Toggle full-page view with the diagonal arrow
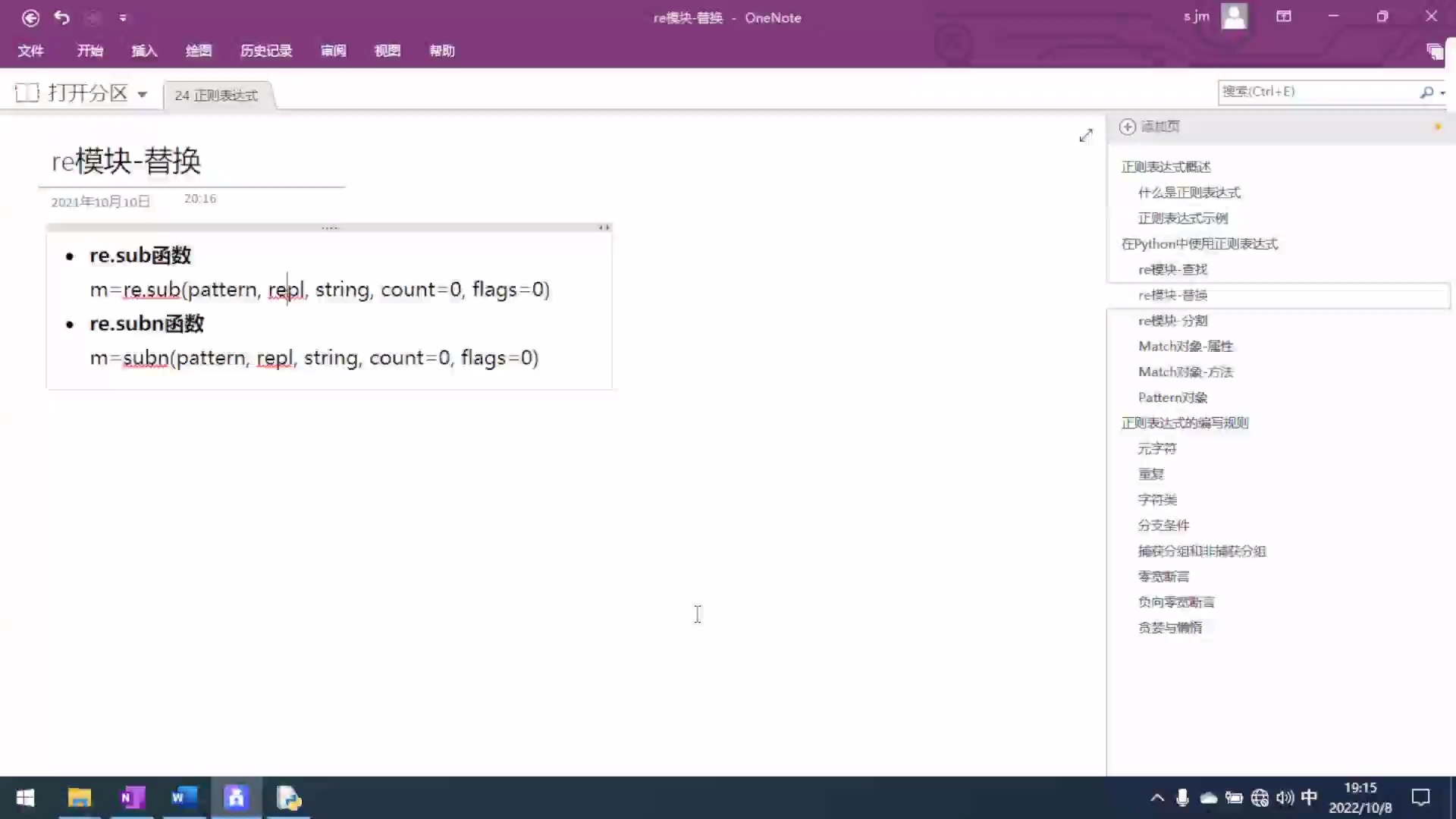 pyautogui.click(x=1086, y=135)
